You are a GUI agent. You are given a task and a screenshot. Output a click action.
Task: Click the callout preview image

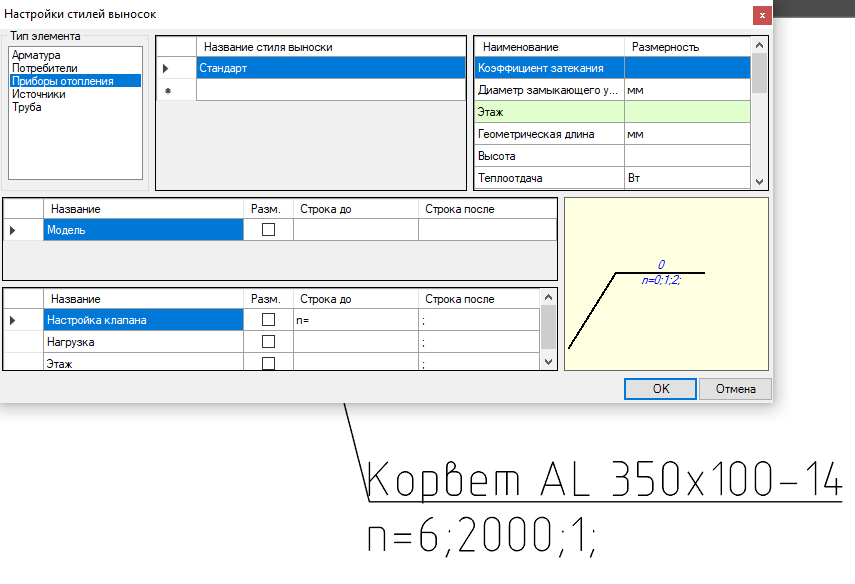click(666, 284)
